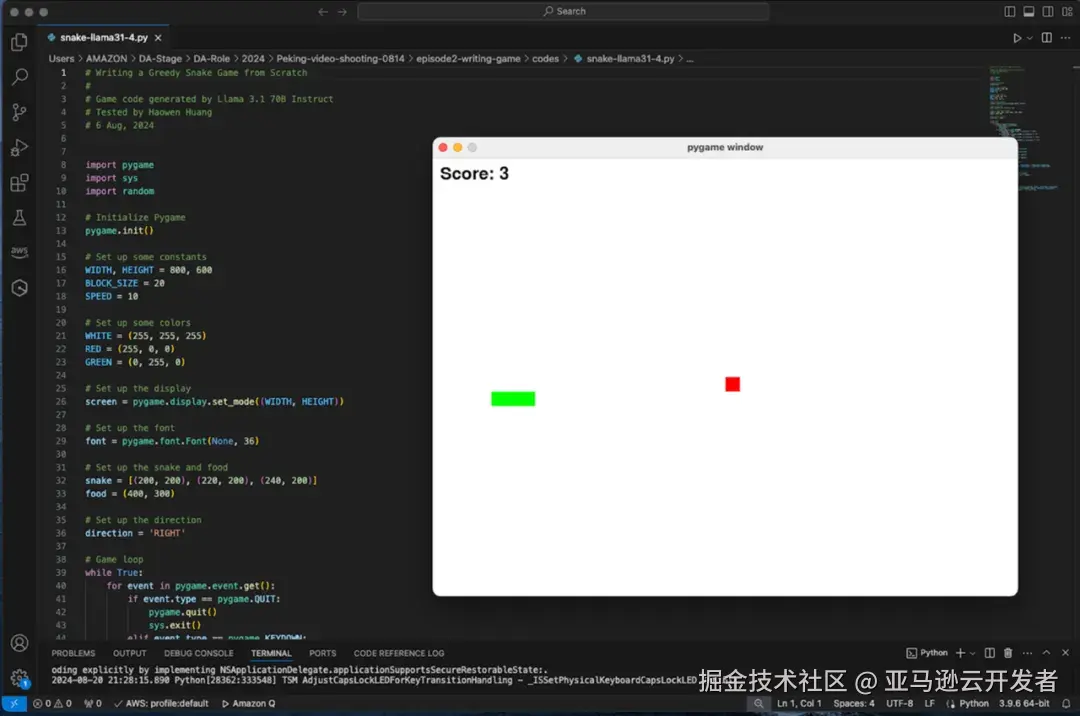Screen dimensions: 1080x716
Task: Open the LF end-of-line selector
Action: pos(929,704)
